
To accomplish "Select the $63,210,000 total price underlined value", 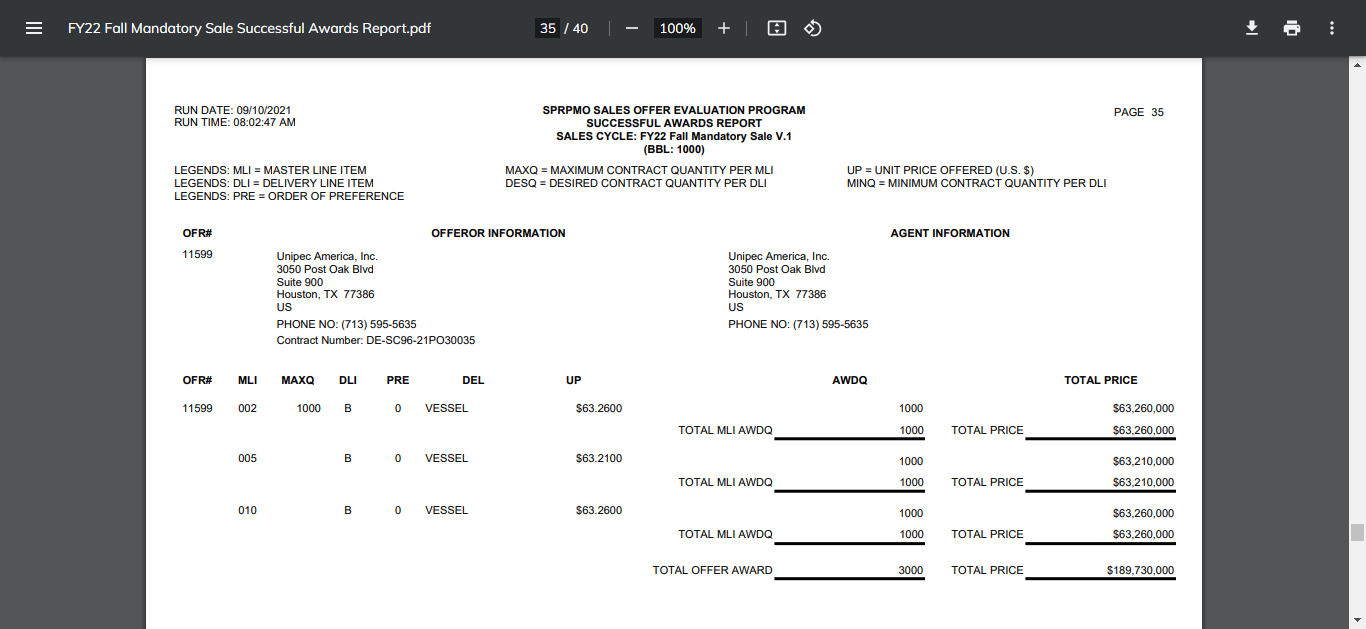I will [x=1143, y=482].
